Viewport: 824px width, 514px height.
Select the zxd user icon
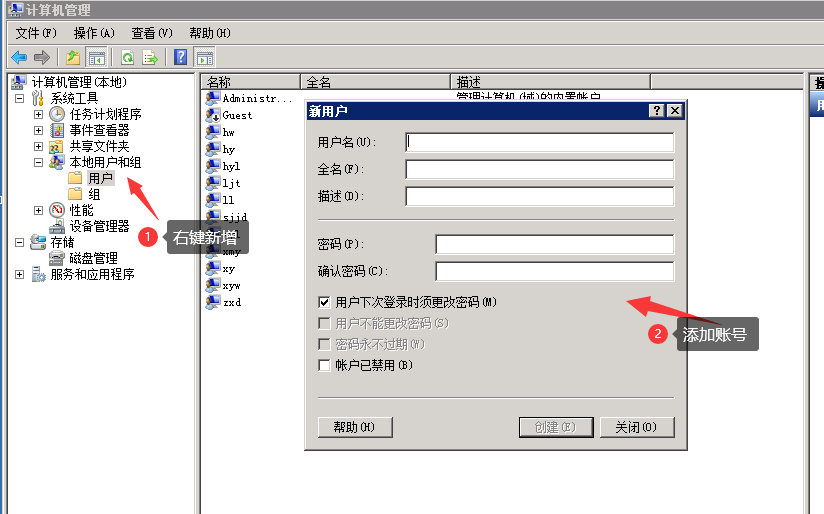213,302
